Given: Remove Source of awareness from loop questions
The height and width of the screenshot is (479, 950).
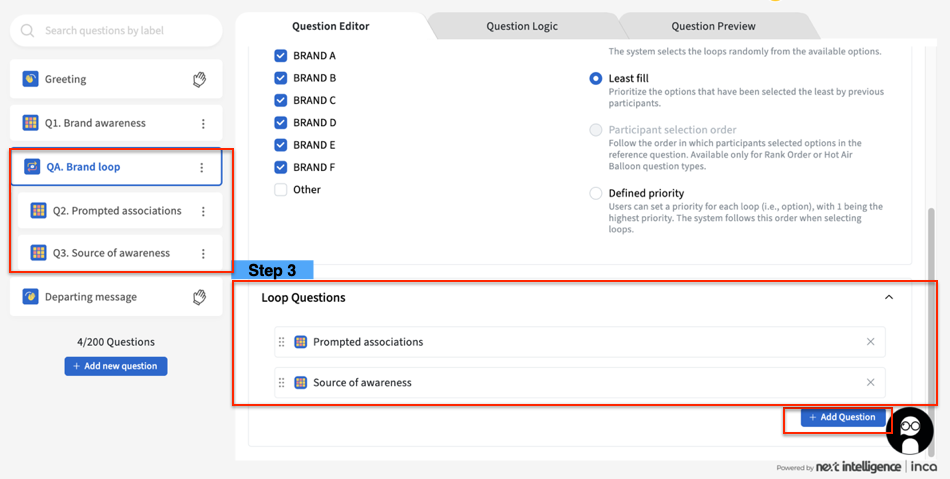Looking at the screenshot, I should [870, 382].
